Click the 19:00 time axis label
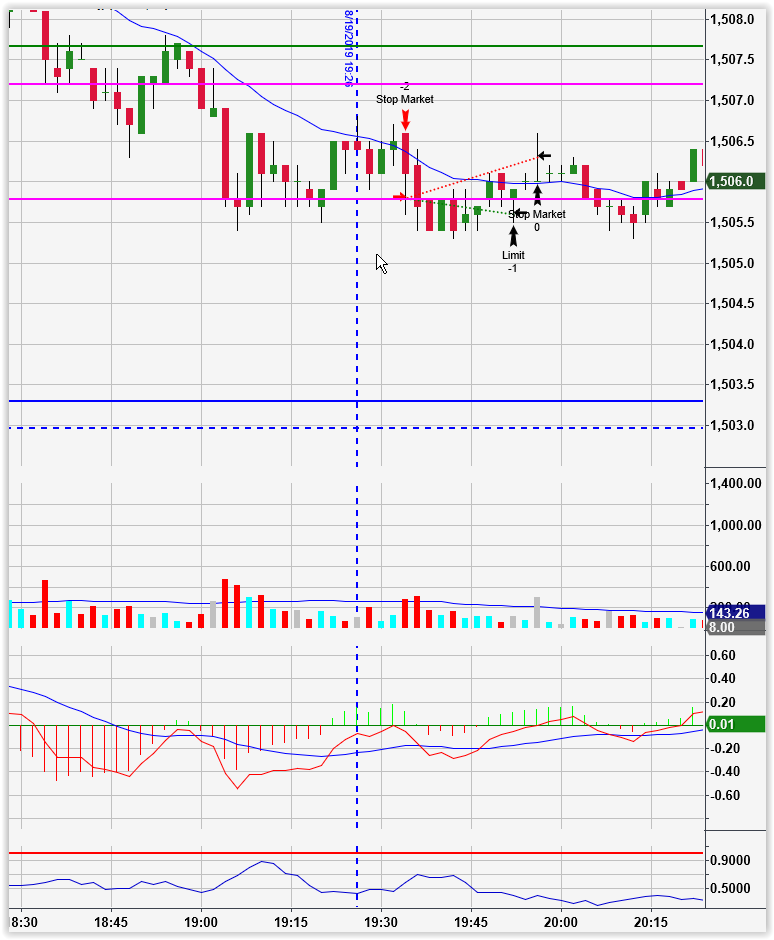Viewport: 774px width, 940px height. 201,921
